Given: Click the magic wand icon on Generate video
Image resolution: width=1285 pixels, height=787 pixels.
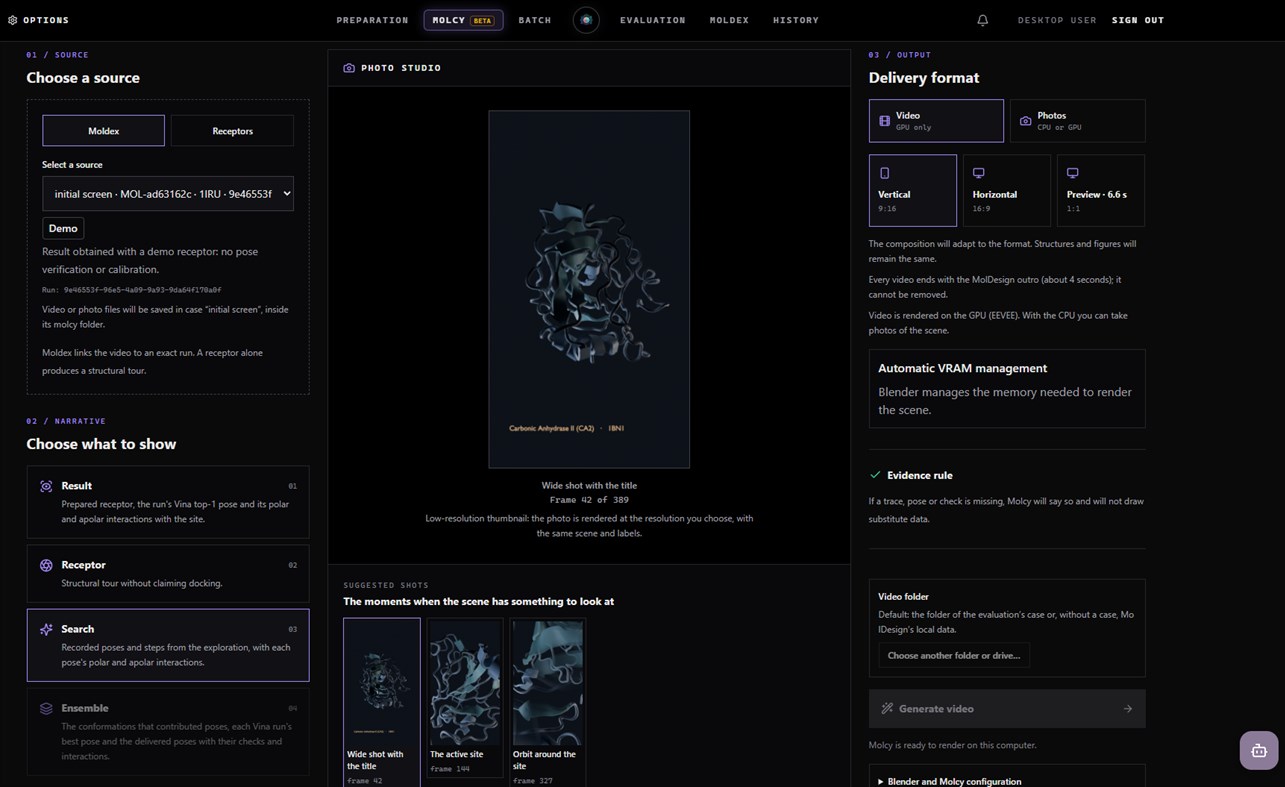Looking at the screenshot, I should tap(886, 708).
